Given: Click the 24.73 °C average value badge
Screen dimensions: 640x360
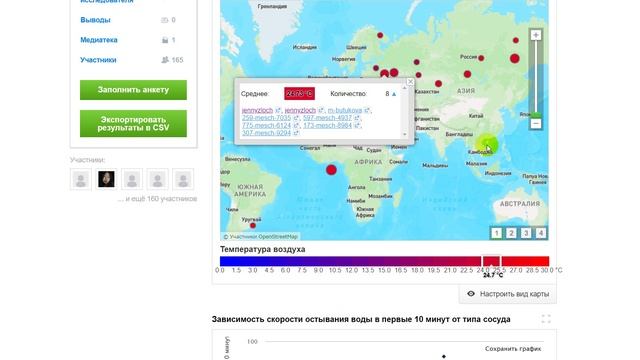Looking at the screenshot, I should coord(300,94).
